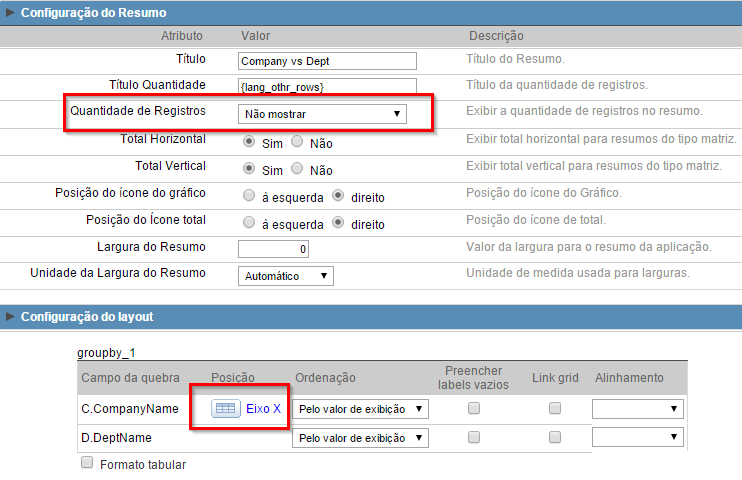The height and width of the screenshot is (480, 742).
Task: Collapse the Configuração do Resumo section arrow
Action: 10,13
